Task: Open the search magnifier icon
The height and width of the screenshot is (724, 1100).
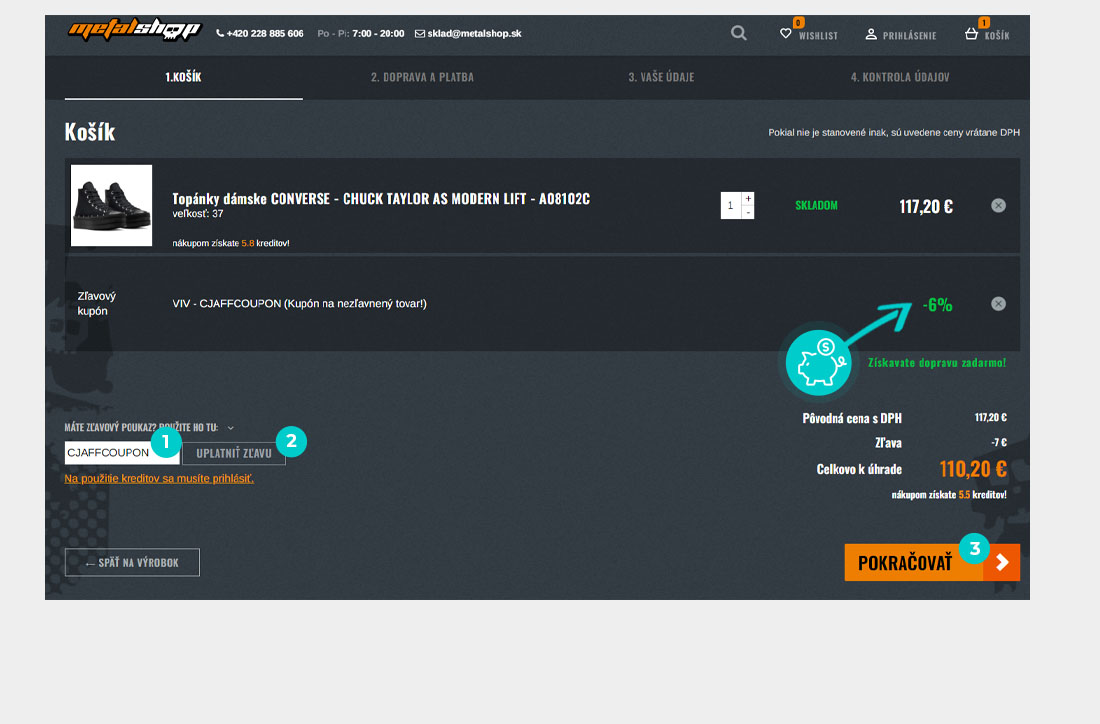Action: [738, 33]
